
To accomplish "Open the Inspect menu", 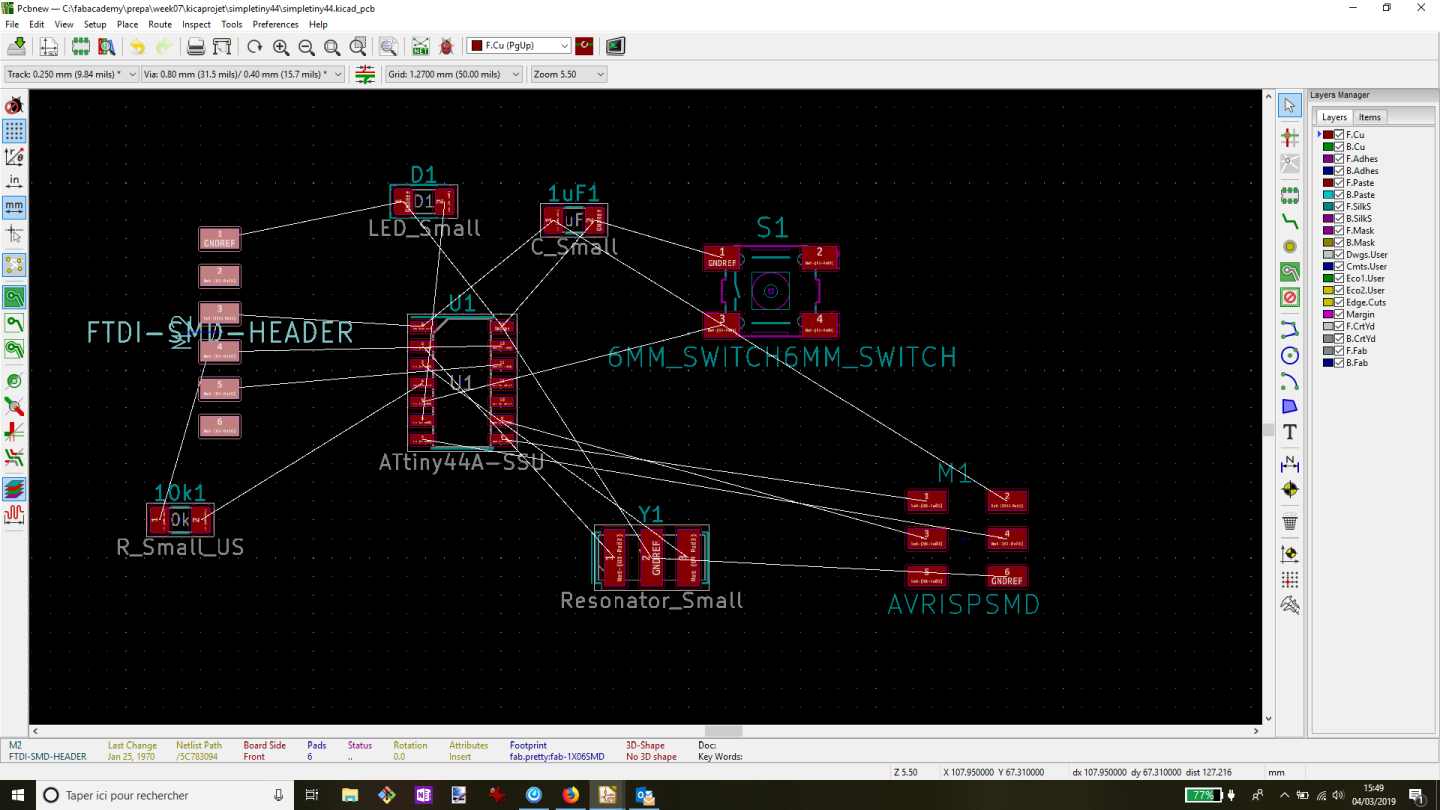I will coord(196,24).
